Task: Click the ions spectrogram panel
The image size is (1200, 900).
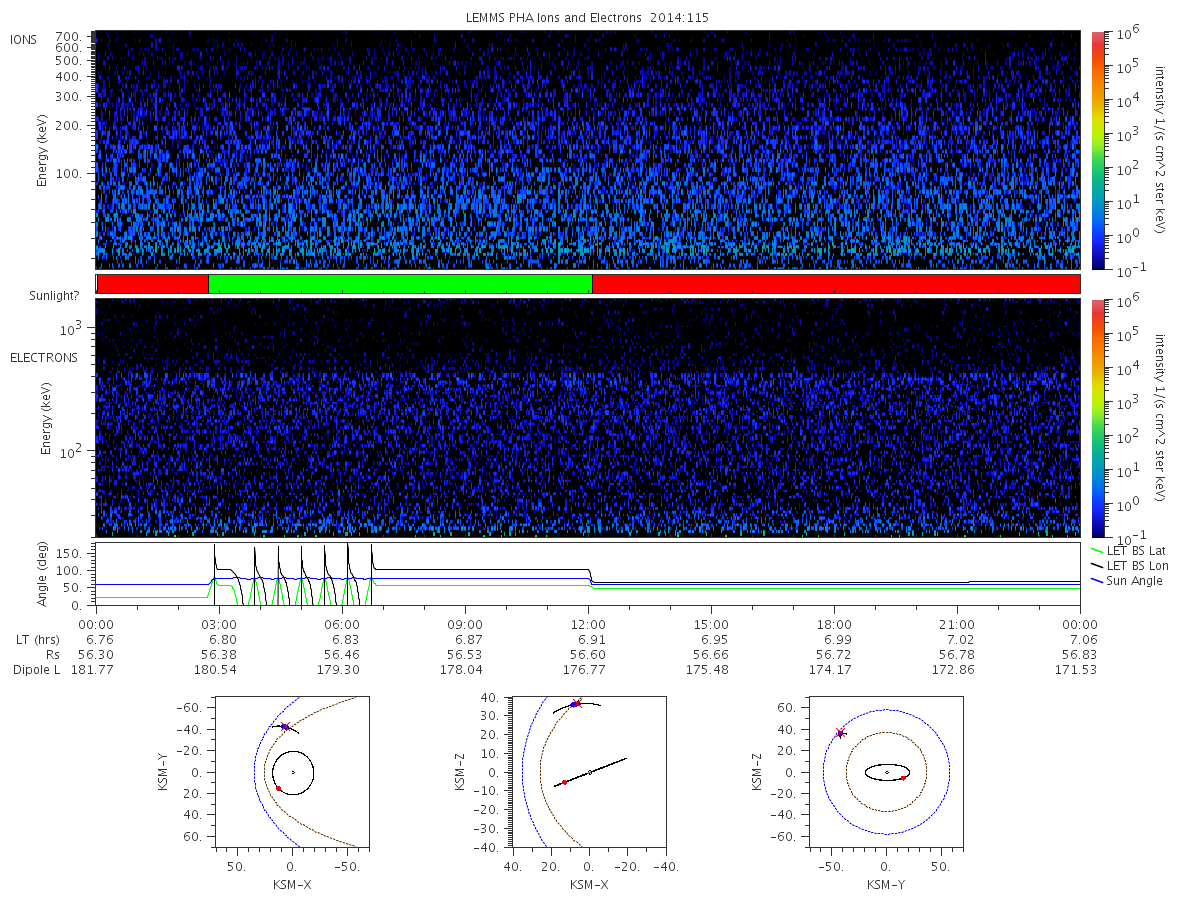Action: (587, 150)
